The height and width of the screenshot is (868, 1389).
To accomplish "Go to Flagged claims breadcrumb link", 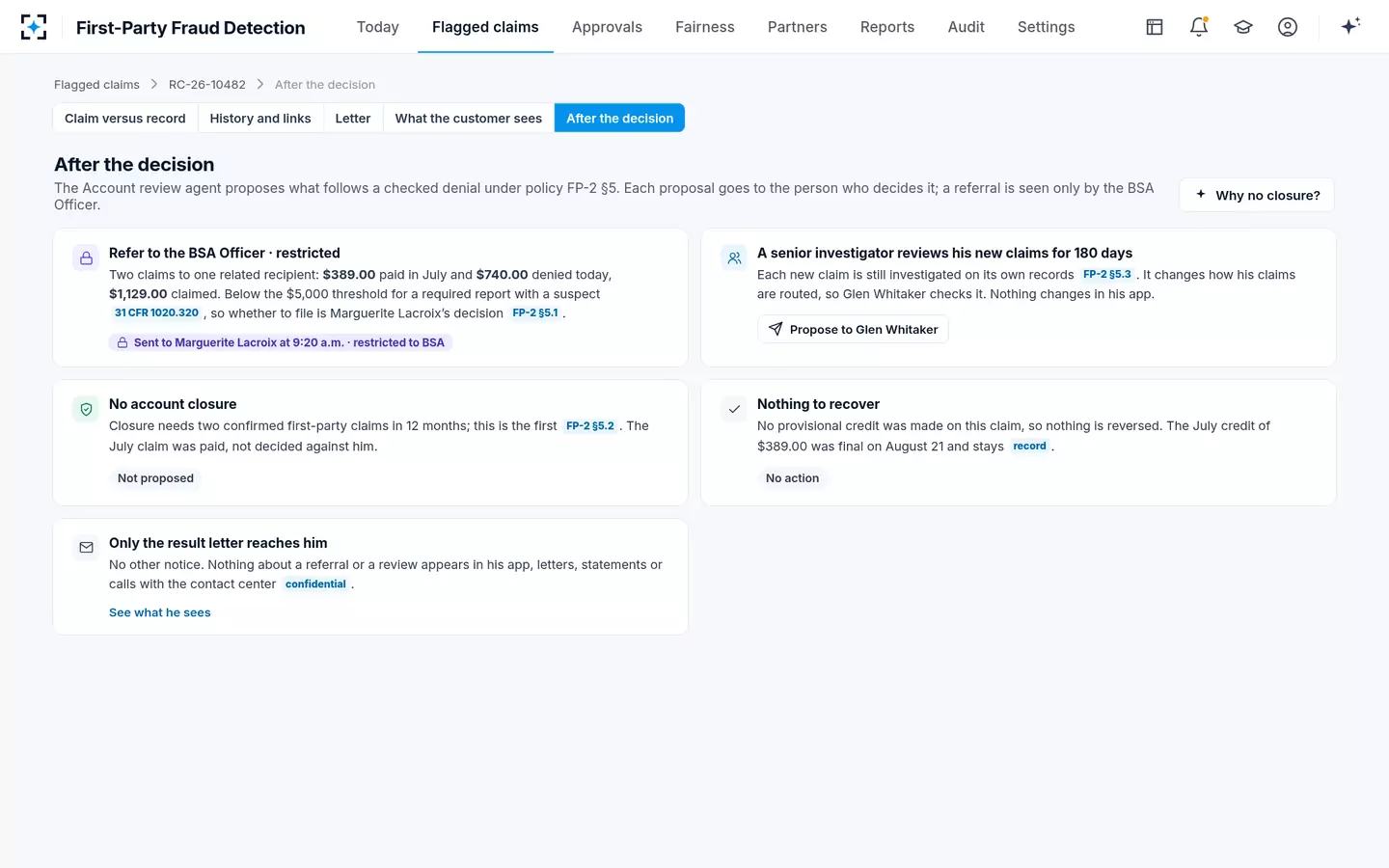I will pos(96,85).
